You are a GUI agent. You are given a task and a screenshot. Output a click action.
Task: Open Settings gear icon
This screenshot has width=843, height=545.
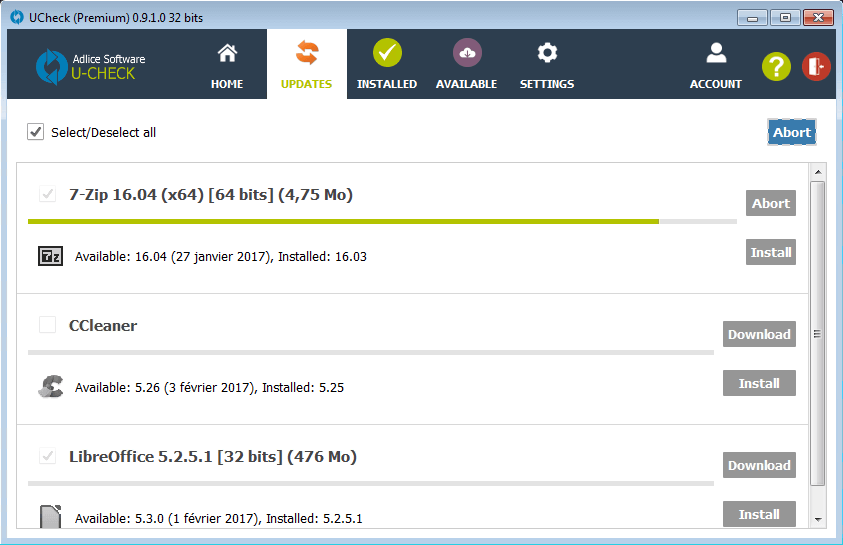(547, 53)
